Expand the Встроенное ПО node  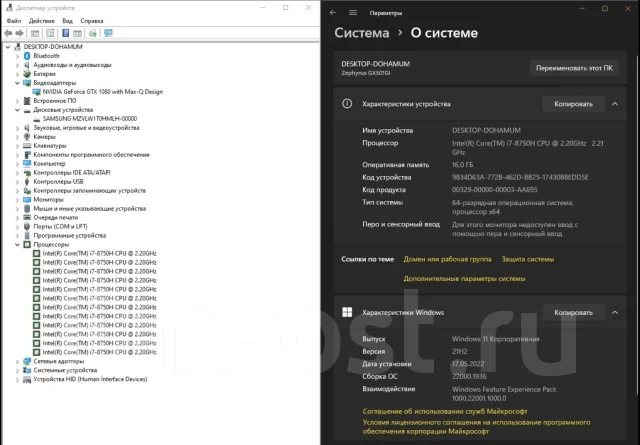[x=17, y=101]
